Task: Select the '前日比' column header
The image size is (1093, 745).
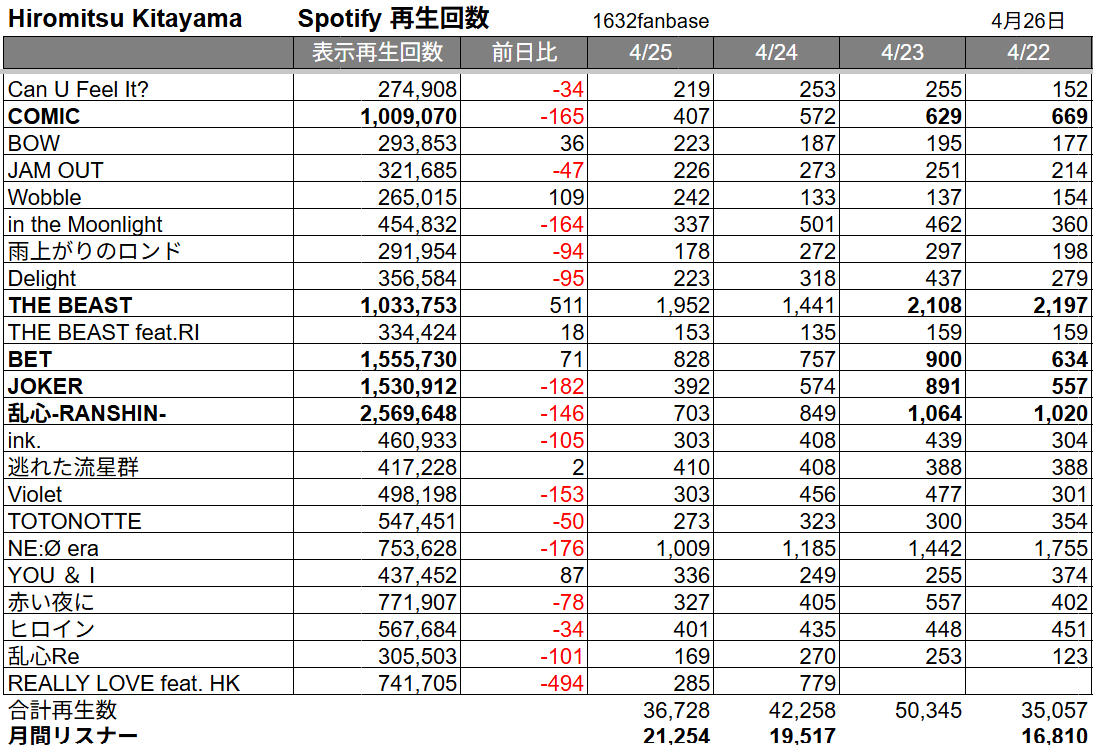Action: click(x=524, y=52)
